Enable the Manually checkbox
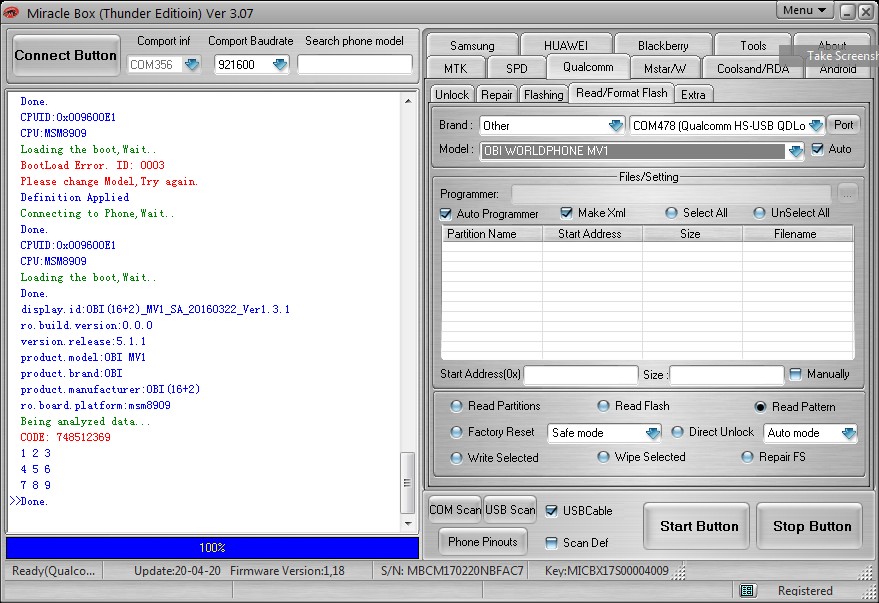This screenshot has height=603, width=879. [795, 374]
